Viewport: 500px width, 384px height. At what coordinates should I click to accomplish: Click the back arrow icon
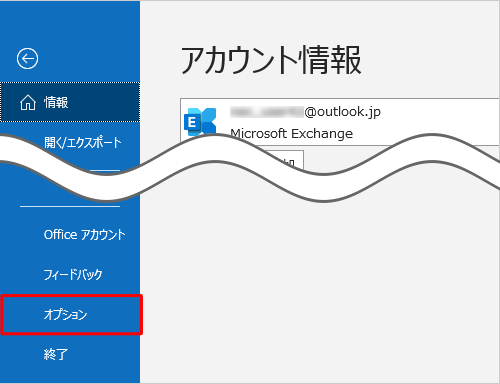(27, 59)
